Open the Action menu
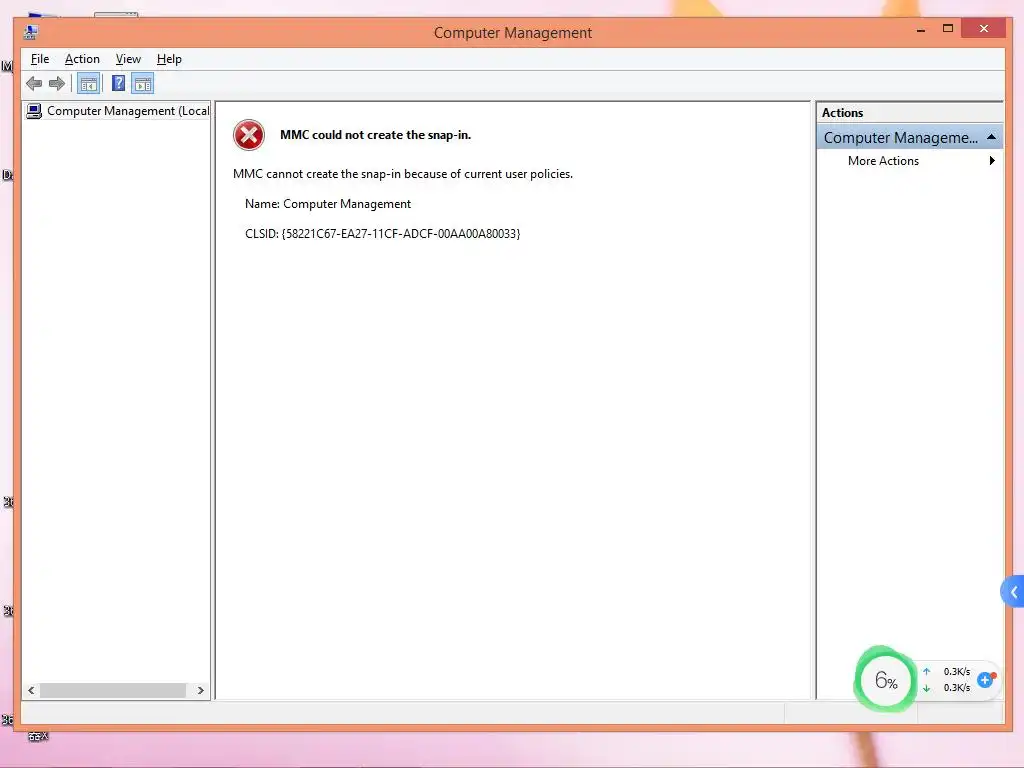This screenshot has width=1024, height=768. point(82,59)
